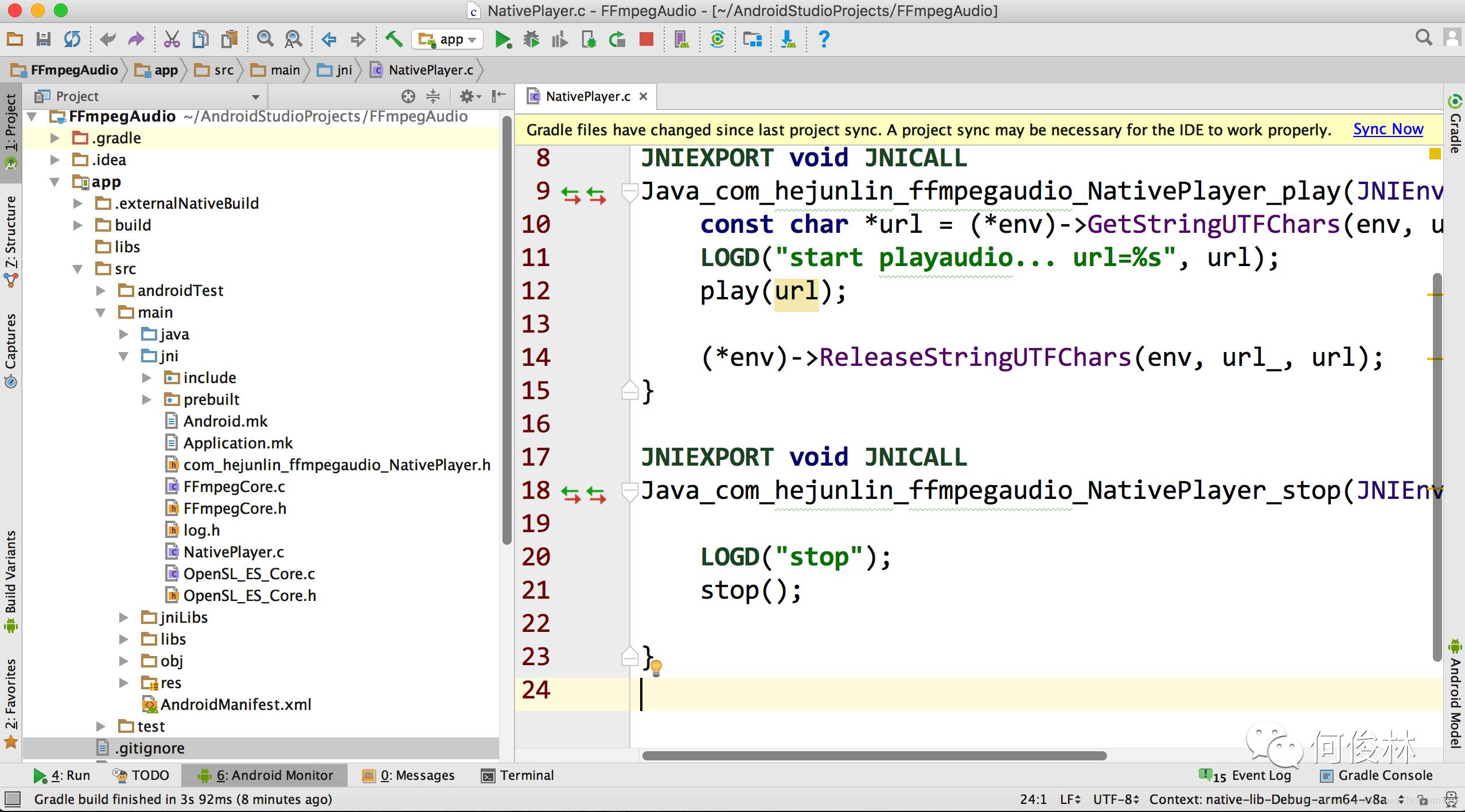Viewport: 1465px width, 812px height.
Task: Click the green Run app button
Action: [502, 40]
